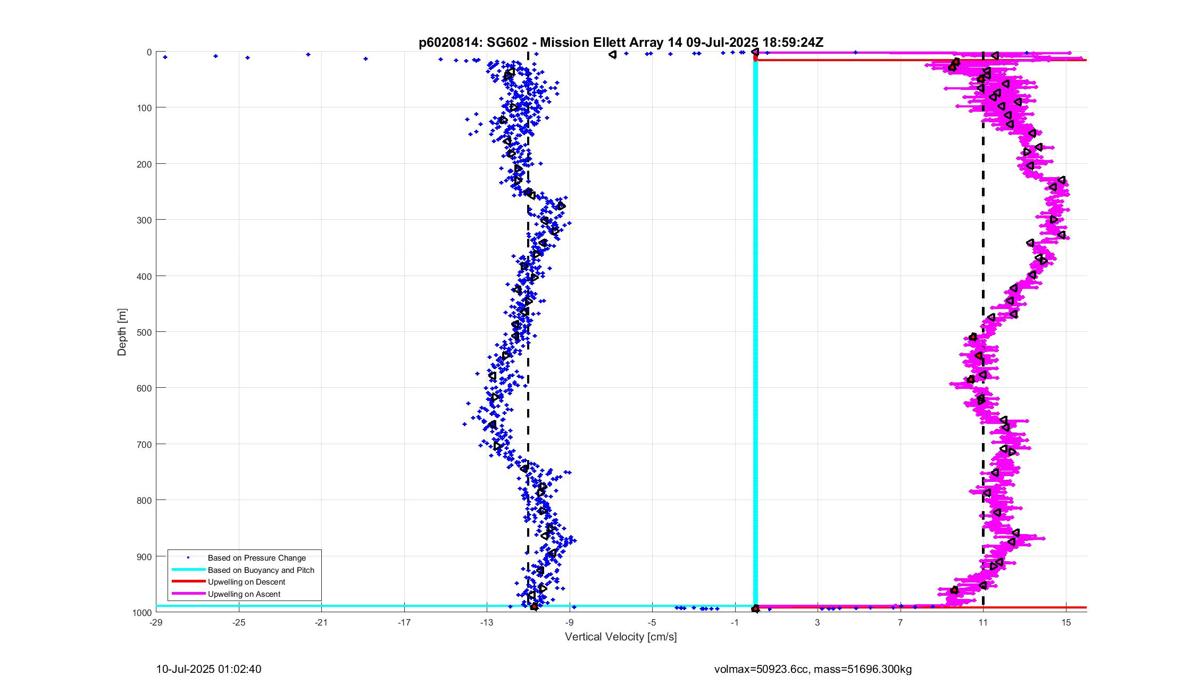Select the "Depth [m]" y-axis label

point(123,332)
